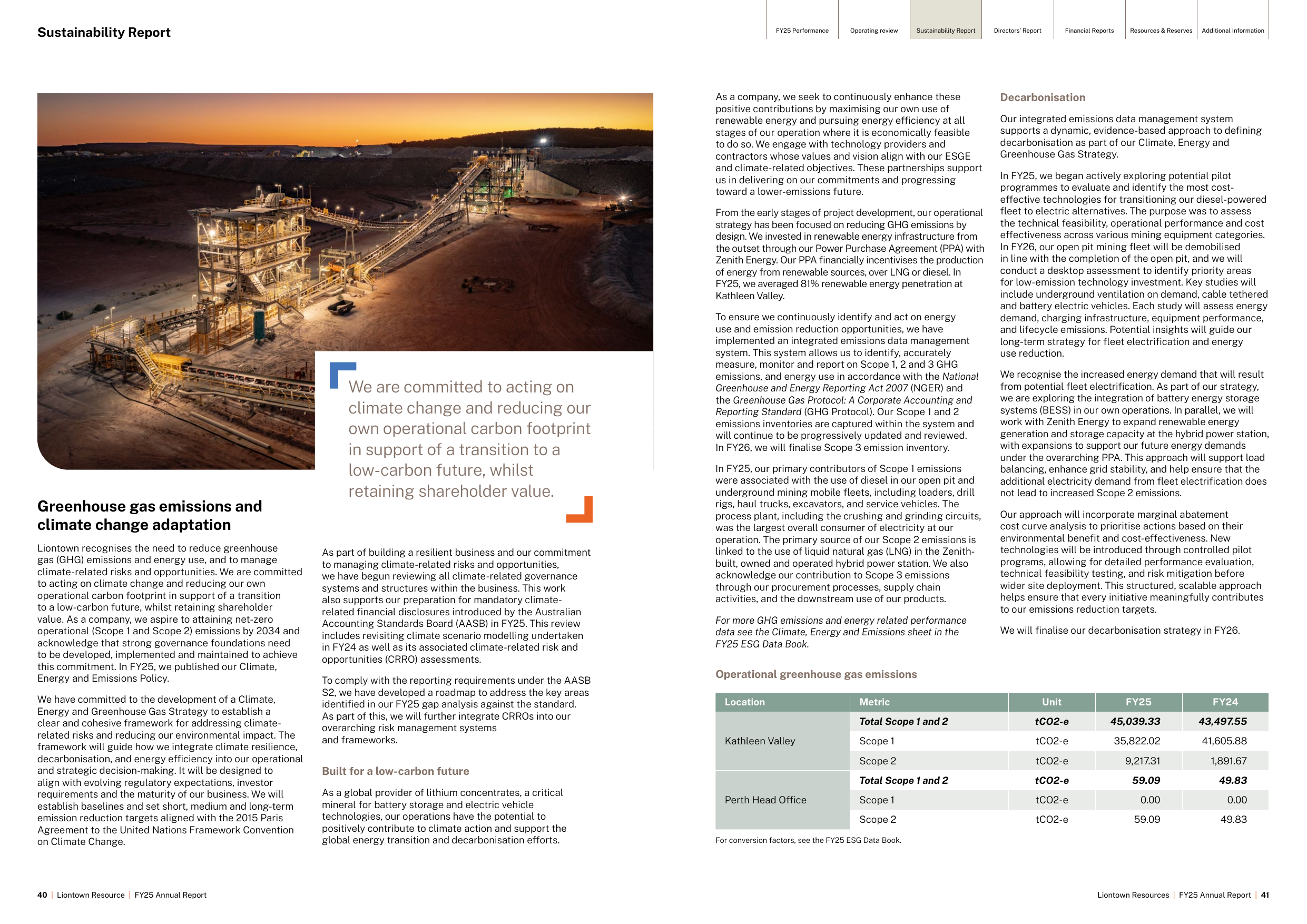Click the Scope 1 value 35,822.02
Image resolution: width=1307 pixels, height=924 pixels.
1137,741
